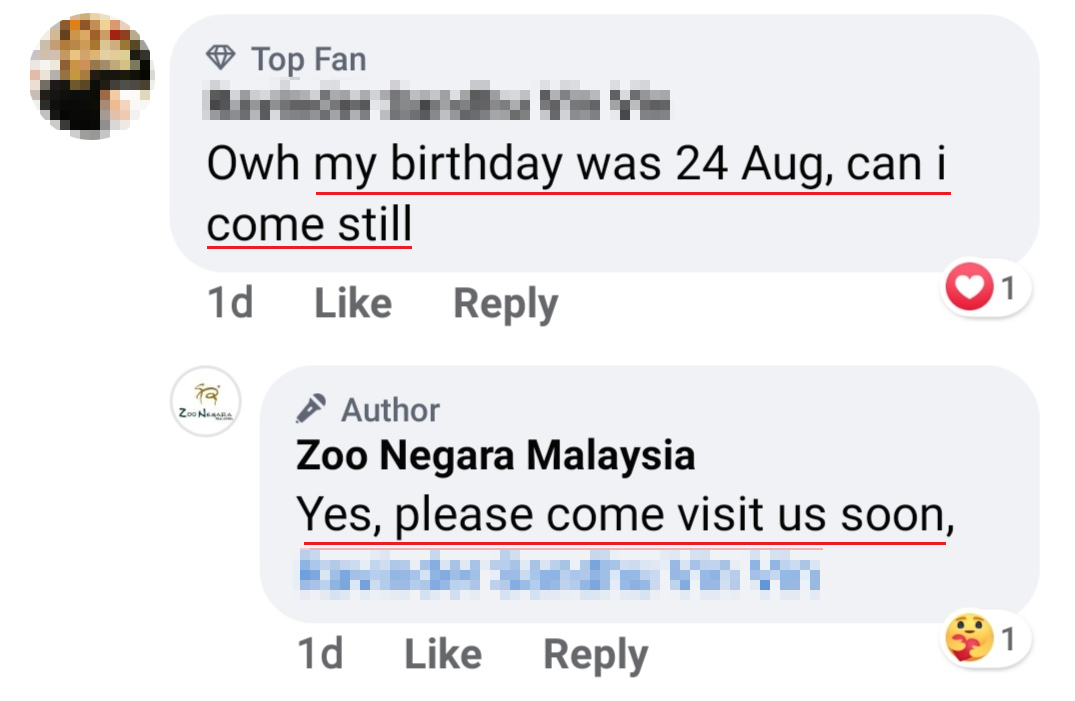Reply to the birthday comment
Viewport: 1075px width, 701px height.
click(x=505, y=303)
